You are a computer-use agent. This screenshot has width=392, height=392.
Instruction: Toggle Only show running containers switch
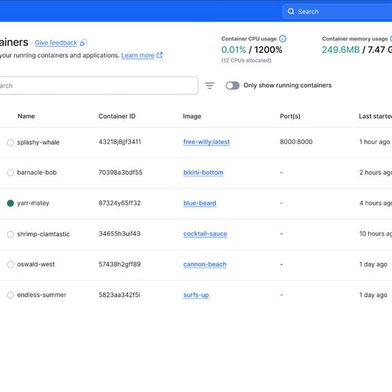(x=232, y=86)
